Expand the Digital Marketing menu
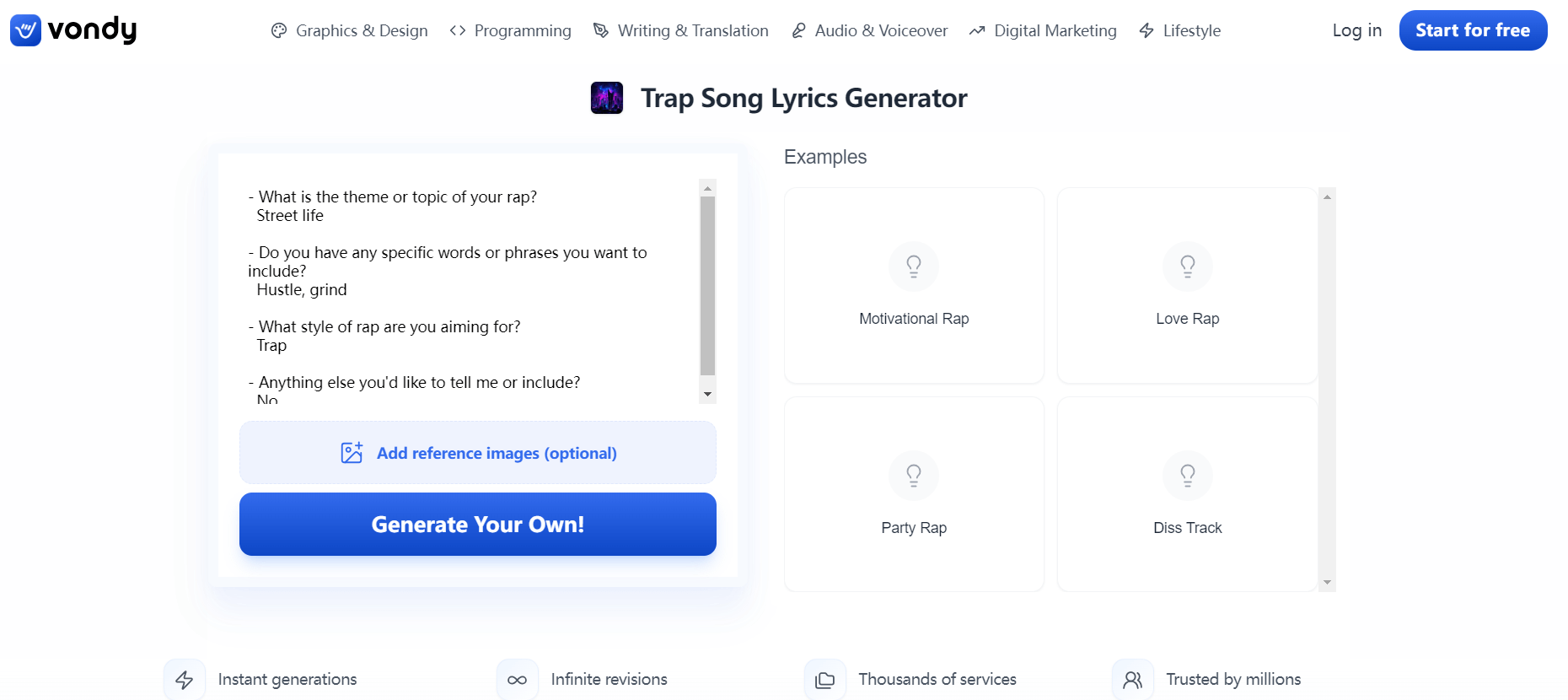 (1043, 31)
